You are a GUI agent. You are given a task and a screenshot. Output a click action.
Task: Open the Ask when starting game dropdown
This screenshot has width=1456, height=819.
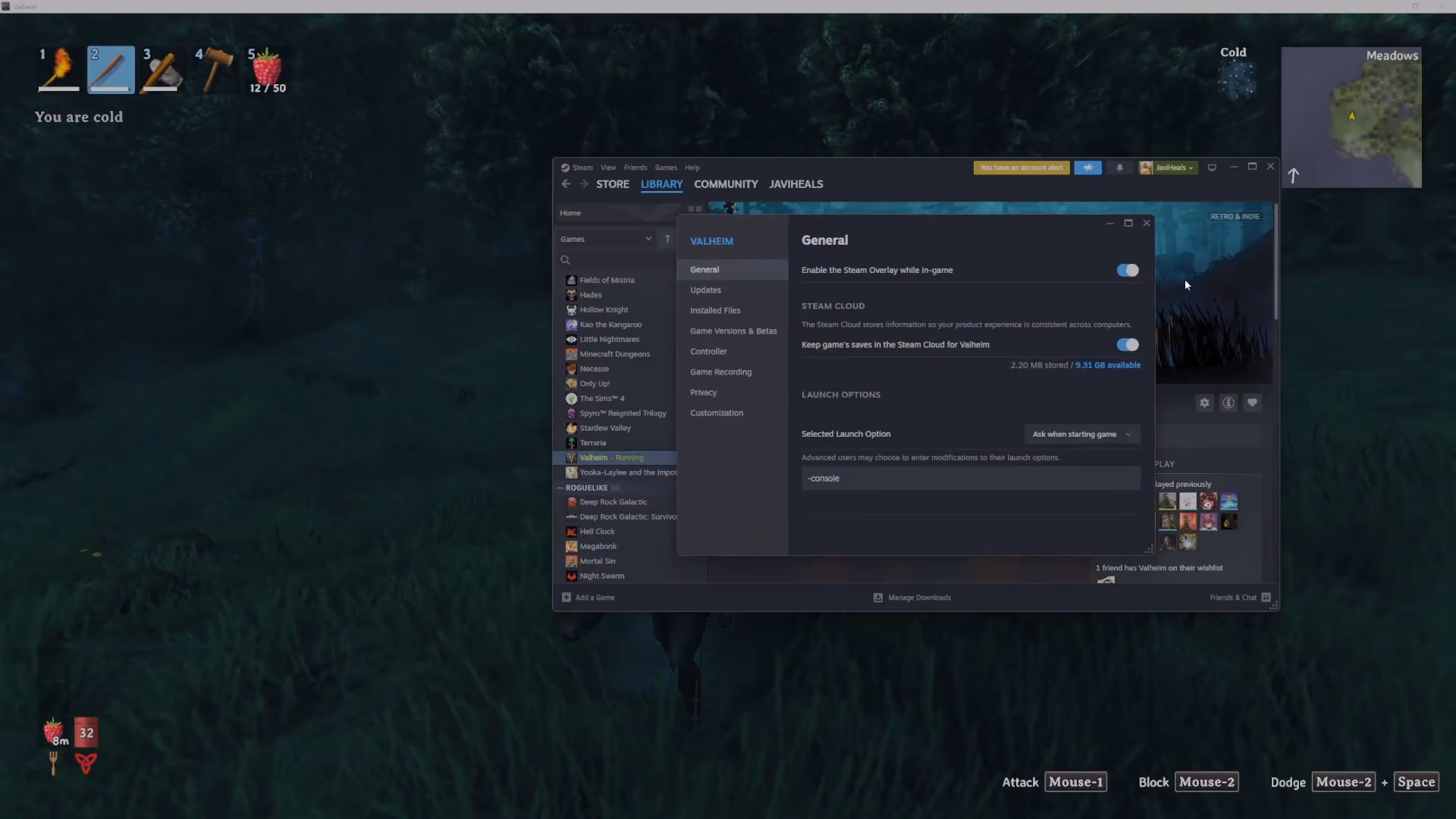[1082, 434]
